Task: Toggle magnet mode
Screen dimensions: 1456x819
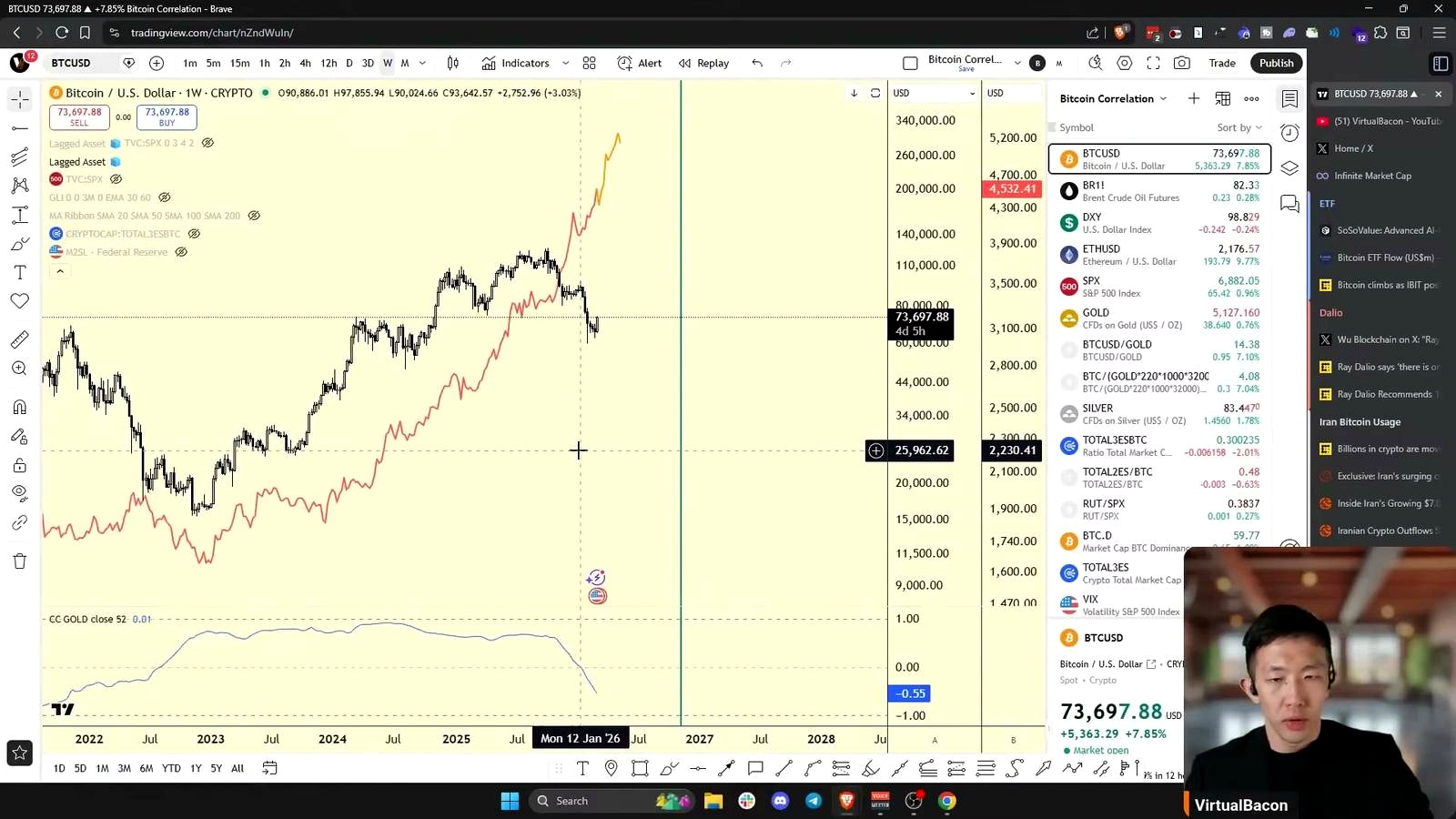Action: tap(20, 407)
